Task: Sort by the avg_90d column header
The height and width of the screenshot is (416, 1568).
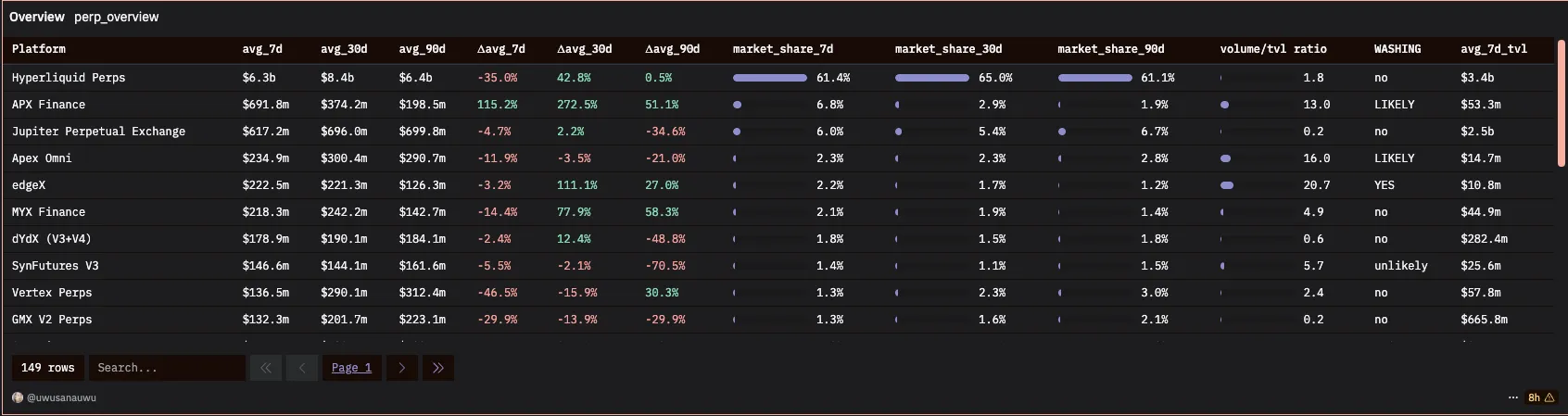Action: pos(423,49)
